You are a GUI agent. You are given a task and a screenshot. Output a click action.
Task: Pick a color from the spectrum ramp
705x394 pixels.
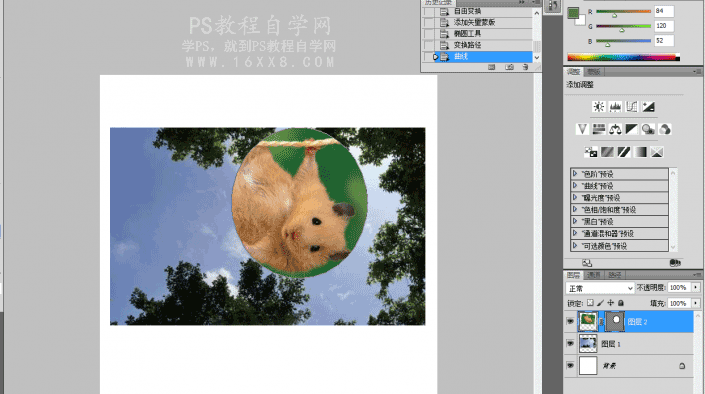click(x=623, y=57)
